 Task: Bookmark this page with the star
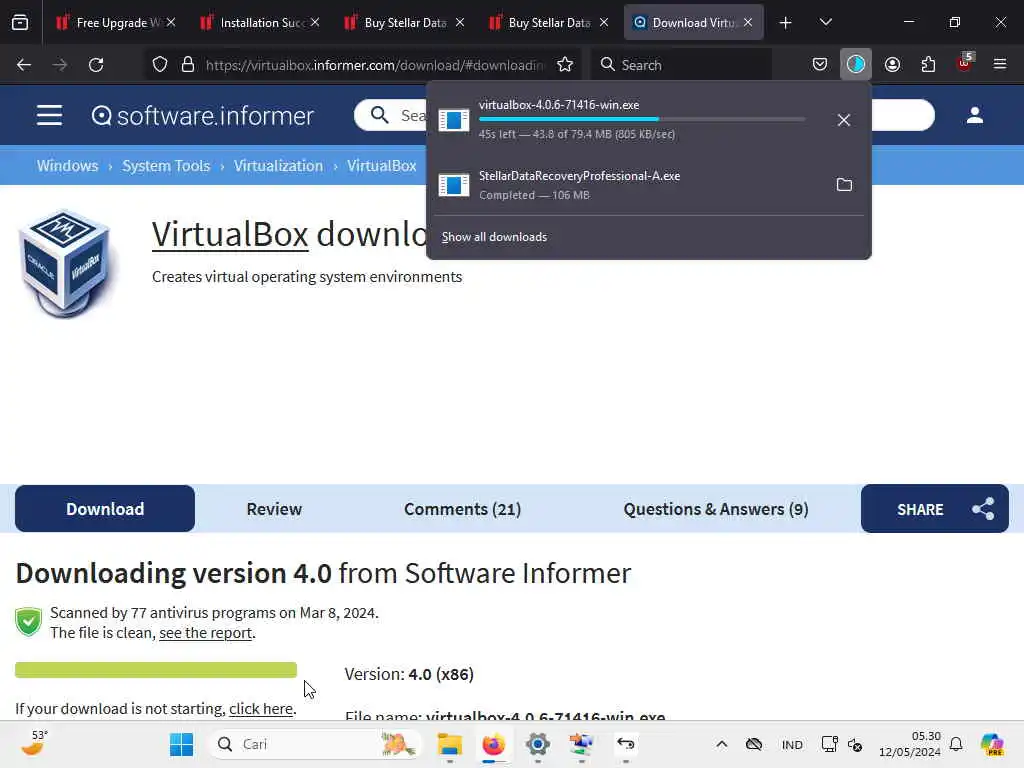point(565,65)
